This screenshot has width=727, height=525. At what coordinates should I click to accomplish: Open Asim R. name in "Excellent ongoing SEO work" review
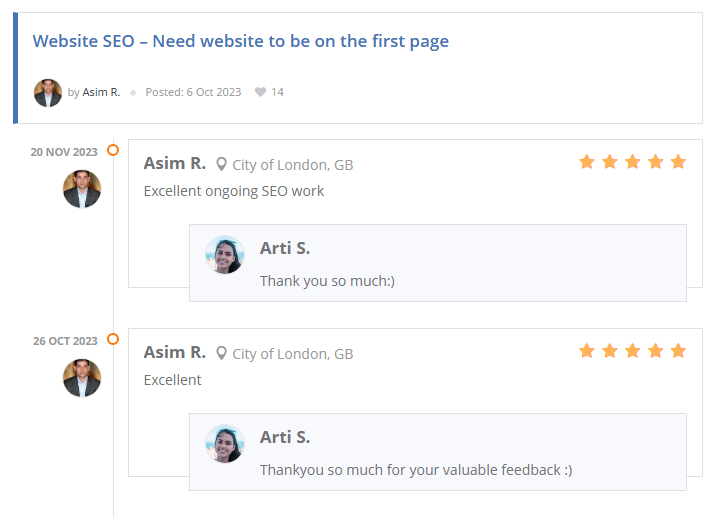tap(175, 163)
